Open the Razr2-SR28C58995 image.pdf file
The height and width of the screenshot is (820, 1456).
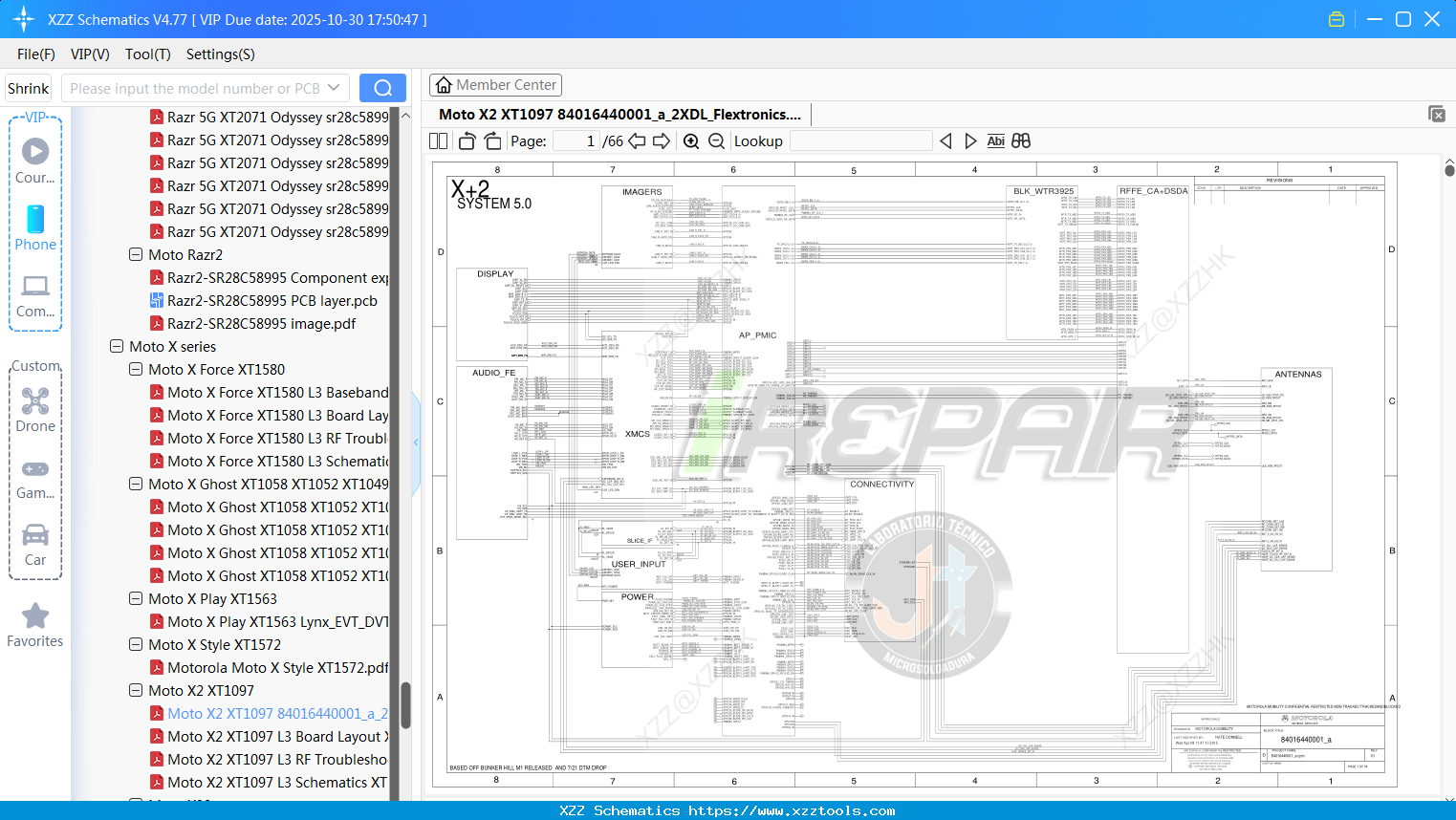261,323
